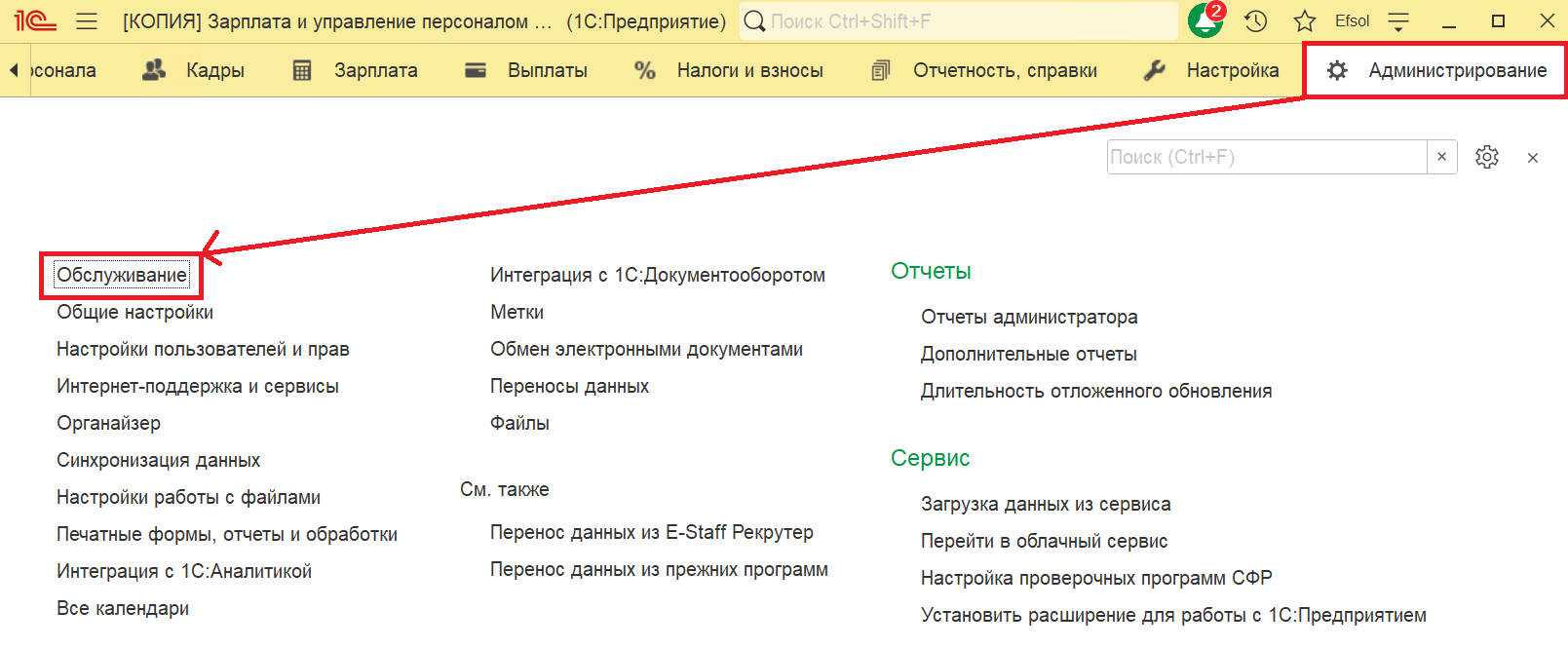
Task: Open Дополнительные отчеты
Action: 1029,354
